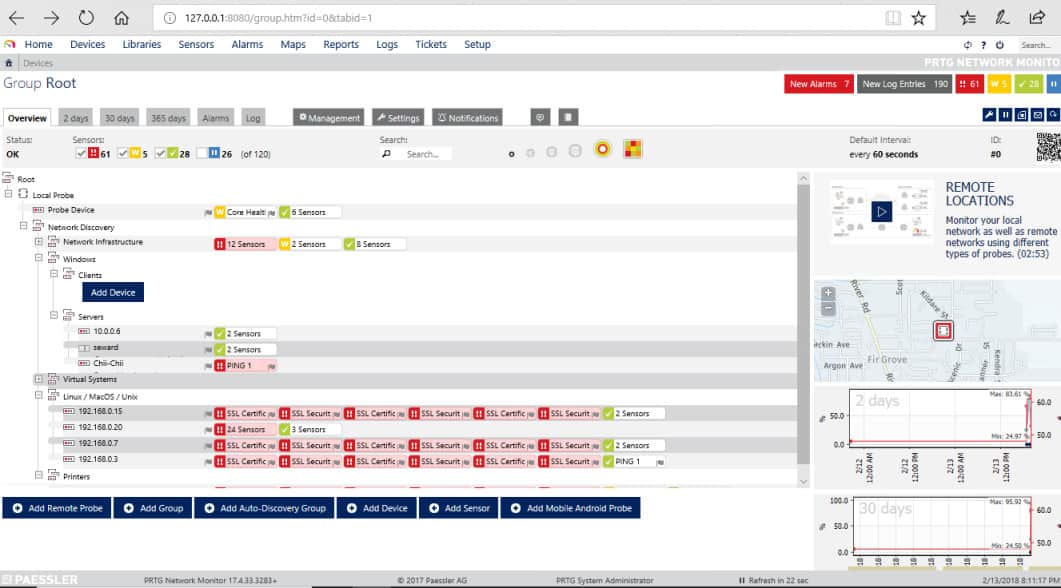
Task: Expand the Virtual Systems group
Action: click(39, 379)
